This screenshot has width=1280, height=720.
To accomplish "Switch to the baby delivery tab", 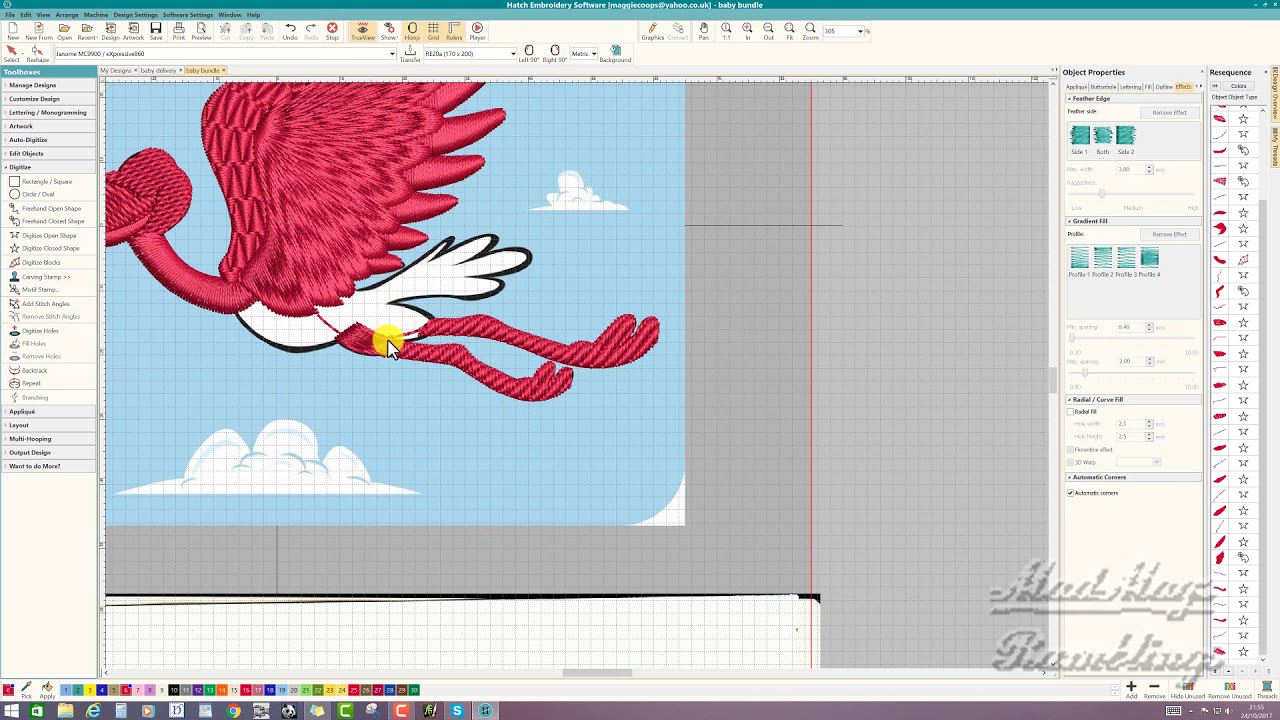I will 159,70.
